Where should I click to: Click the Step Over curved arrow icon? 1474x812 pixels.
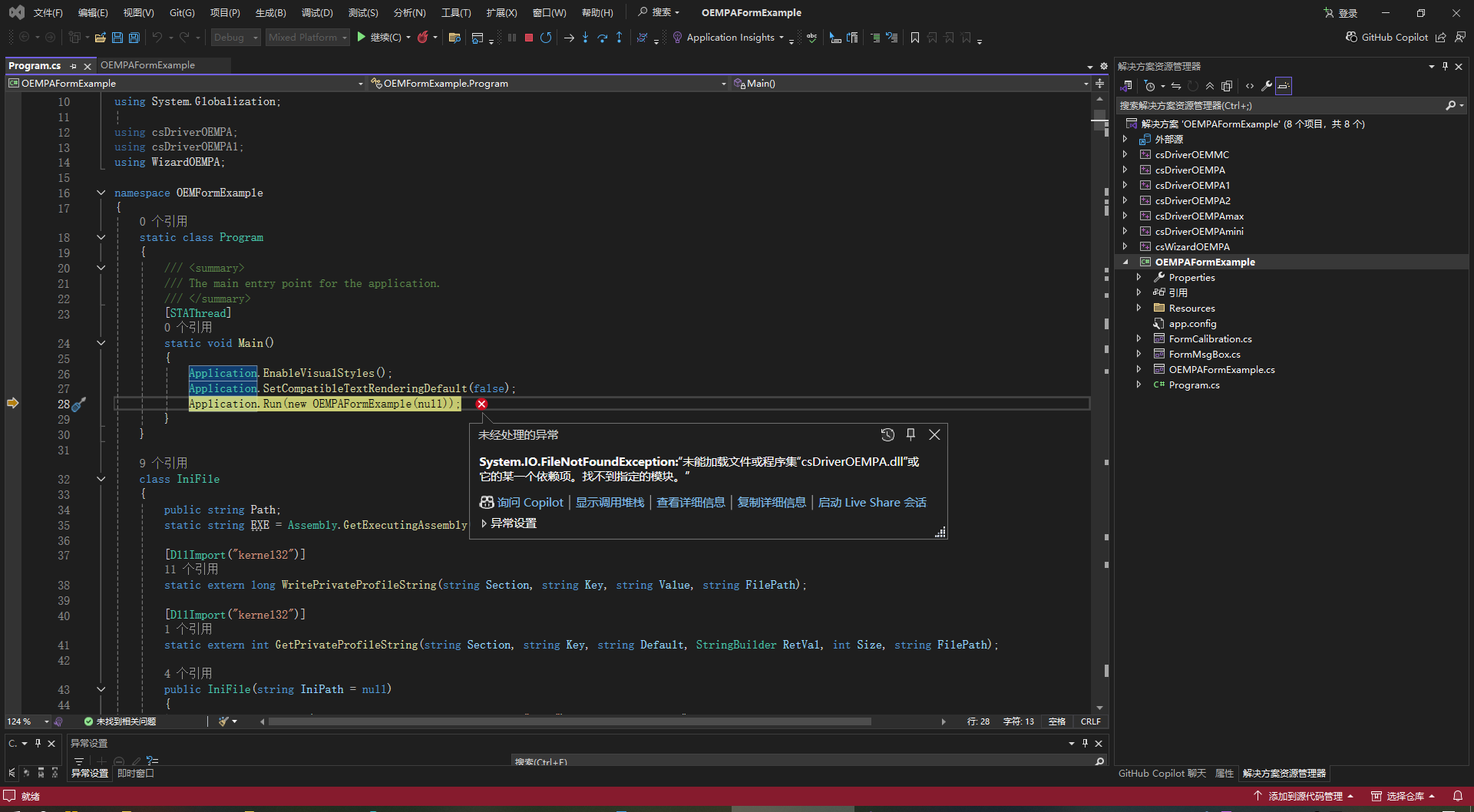602,37
